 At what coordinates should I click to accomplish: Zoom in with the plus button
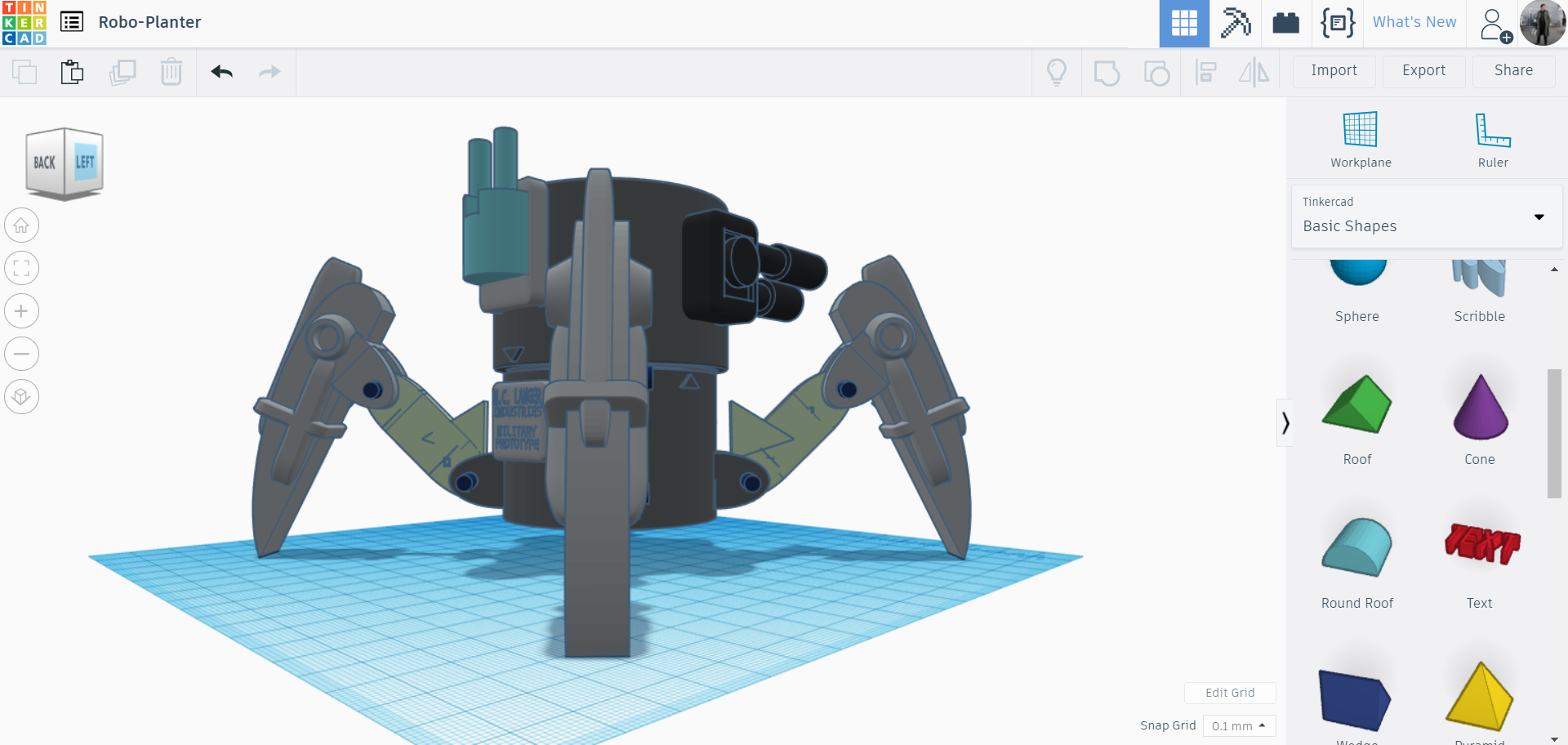pyautogui.click(x=22, y=311)
